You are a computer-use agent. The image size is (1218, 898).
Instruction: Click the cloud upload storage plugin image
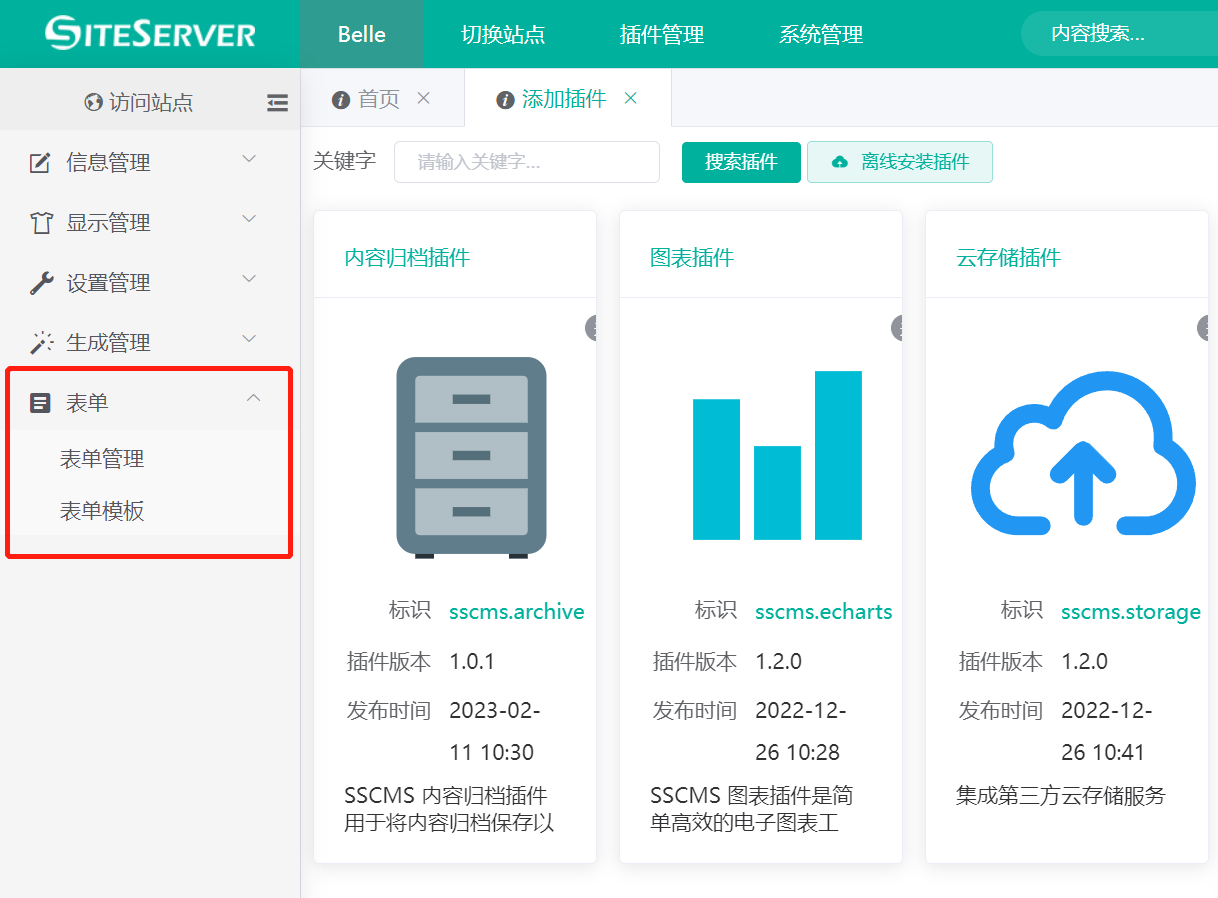coord(1082,450)
